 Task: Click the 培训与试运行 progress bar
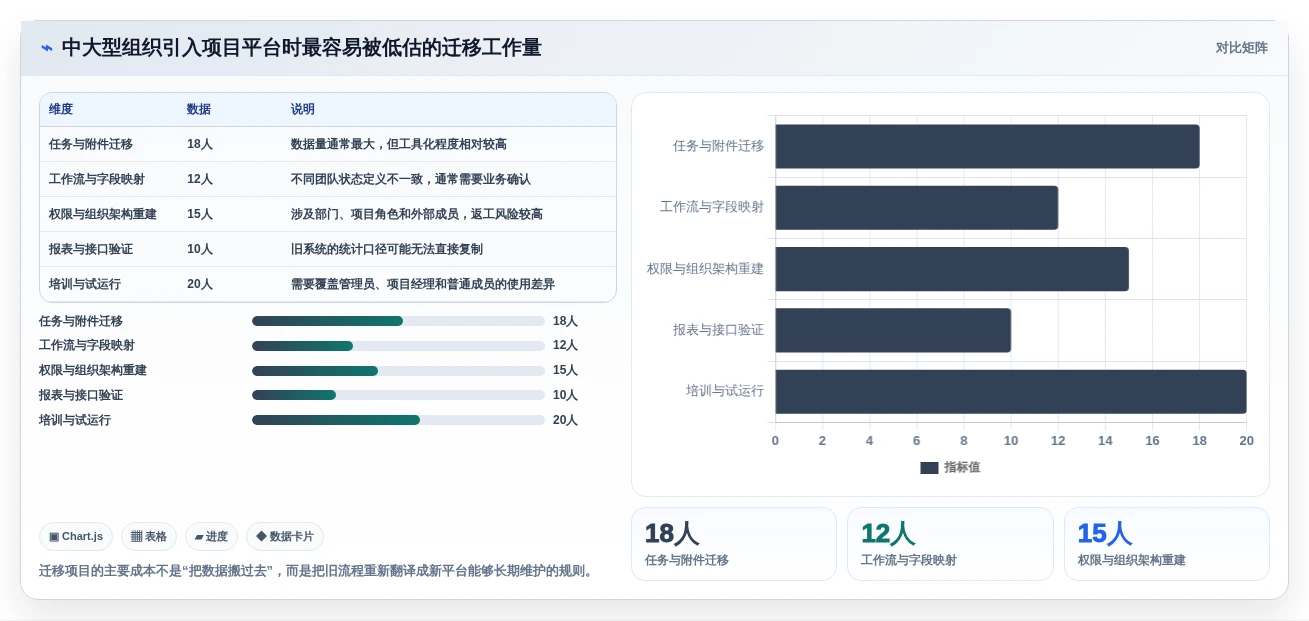(398, 420)
